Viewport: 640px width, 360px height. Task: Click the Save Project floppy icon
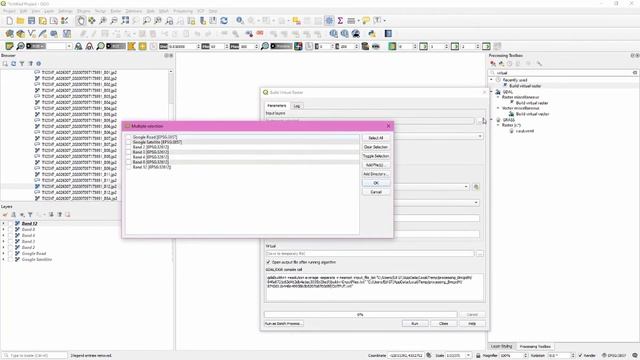(x=31, y=20)
